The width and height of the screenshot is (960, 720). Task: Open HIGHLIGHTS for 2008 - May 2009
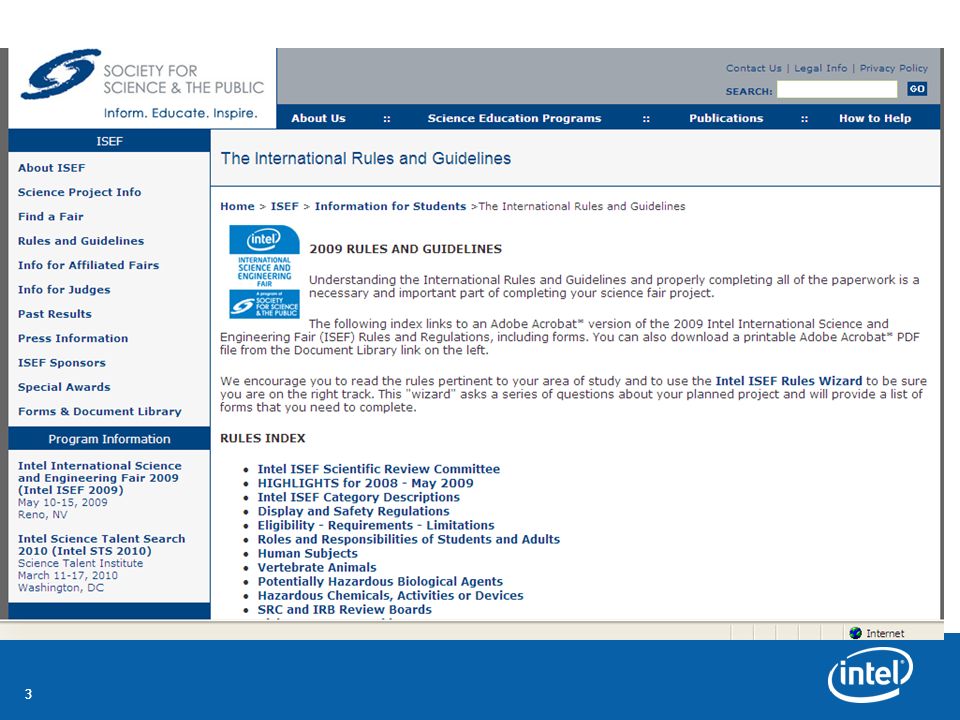point(366,483)
